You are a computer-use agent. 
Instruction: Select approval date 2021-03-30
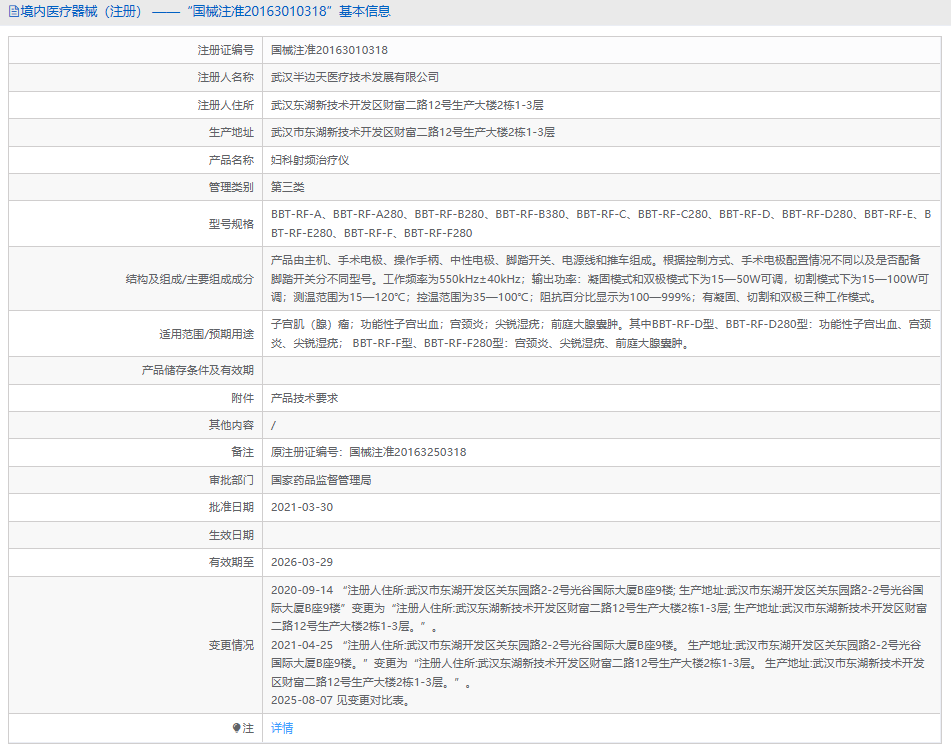coord(302,508)
